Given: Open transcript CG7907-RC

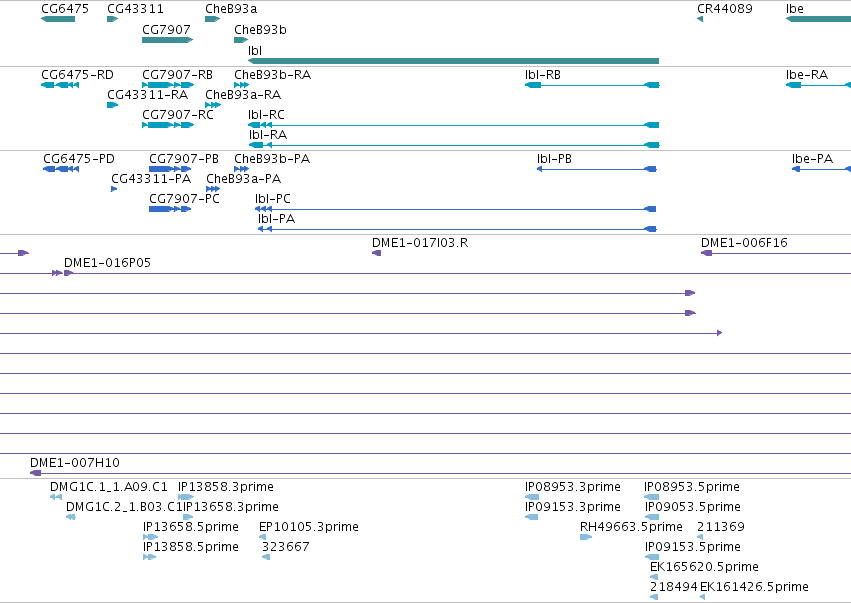Looking at the screenshot, I should point(168,125).
